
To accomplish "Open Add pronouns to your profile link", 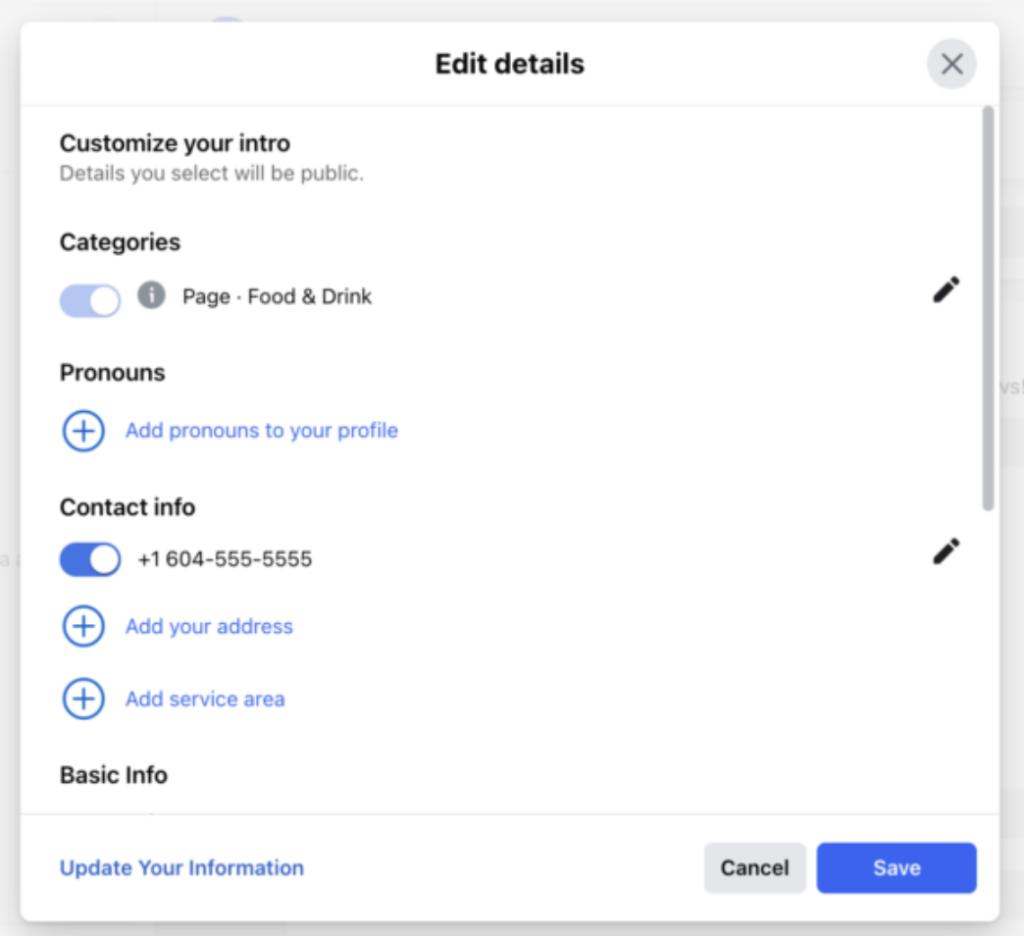I will (262, 430).
